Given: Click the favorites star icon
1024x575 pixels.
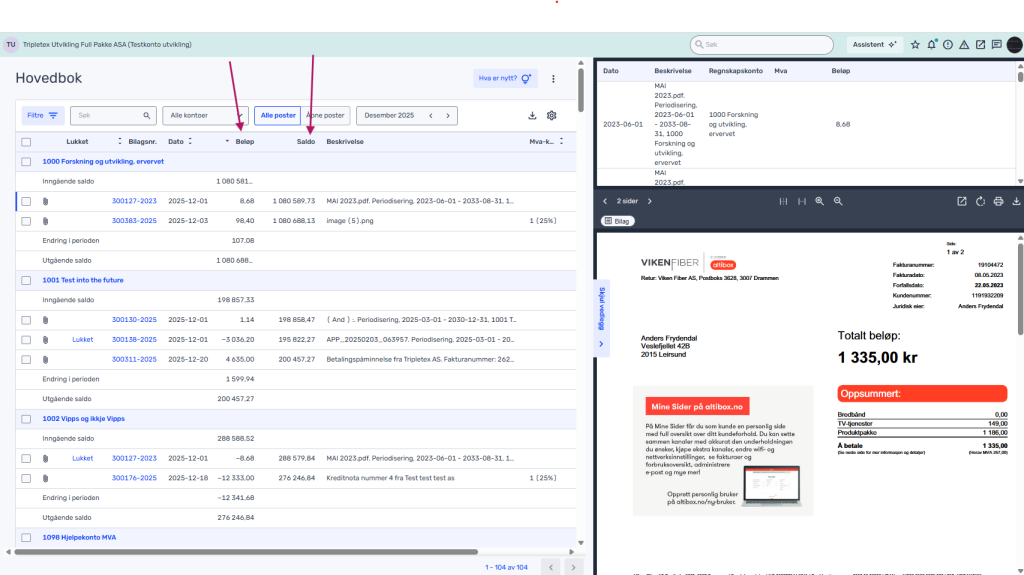Looking at the screenshot, I should click(915, 45).
